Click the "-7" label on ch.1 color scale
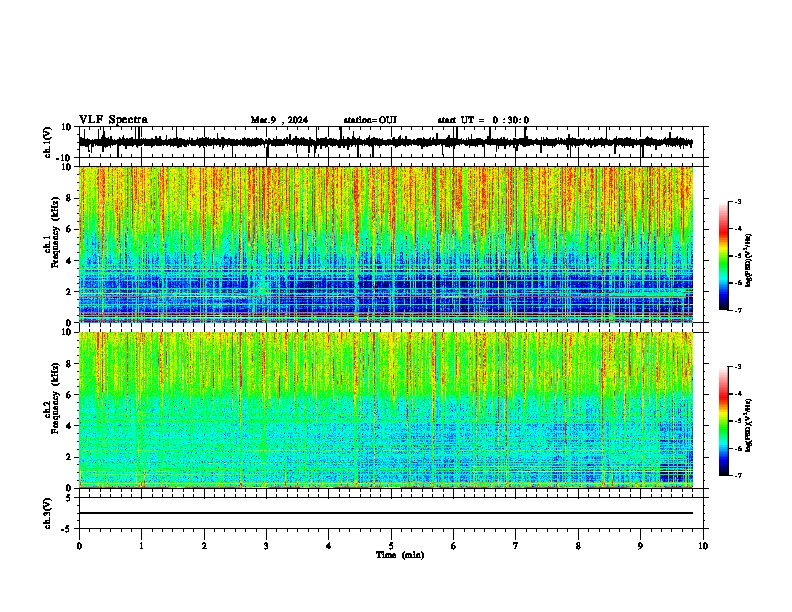This screenshot has height=612, width=792. [x=738, y=310]
